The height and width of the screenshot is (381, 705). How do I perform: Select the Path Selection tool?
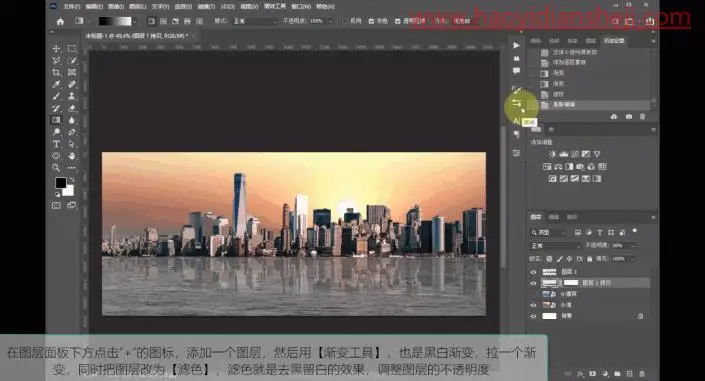click(72, 144)
